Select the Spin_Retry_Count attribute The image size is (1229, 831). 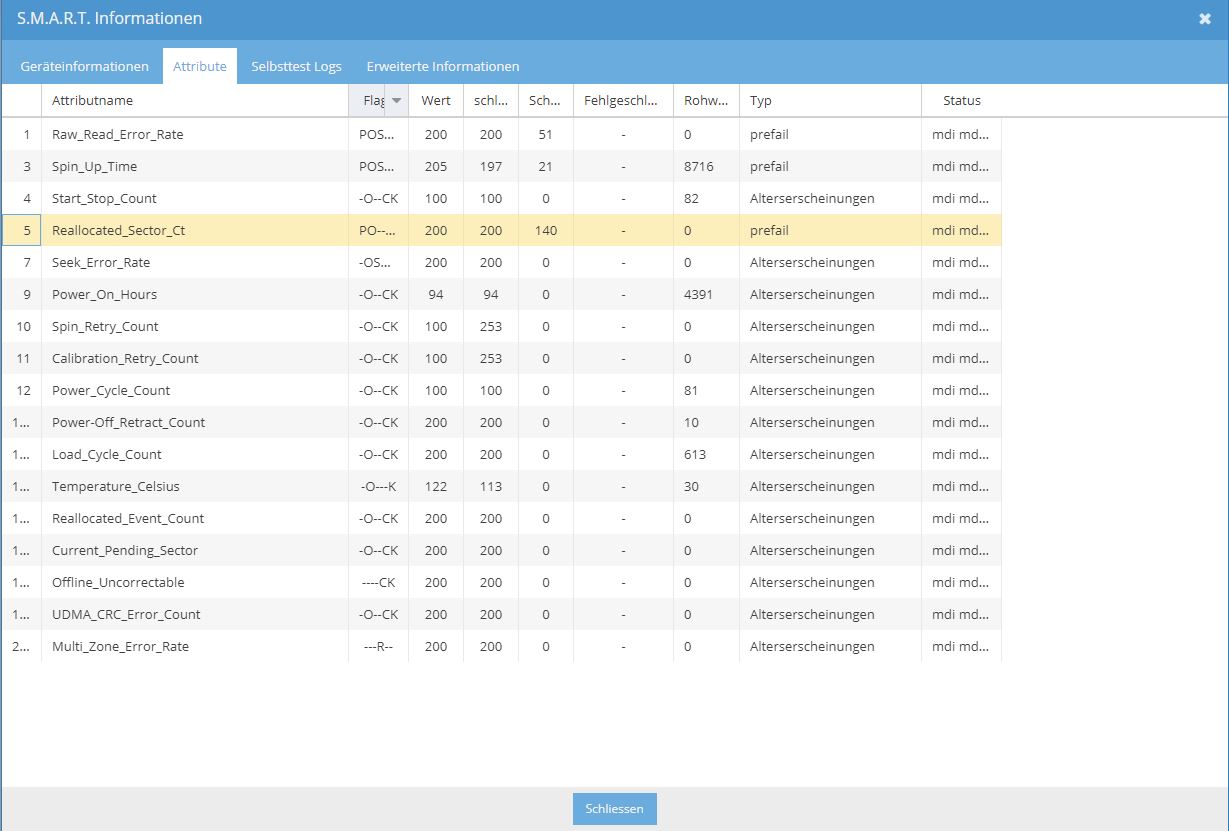pos(105,326)
